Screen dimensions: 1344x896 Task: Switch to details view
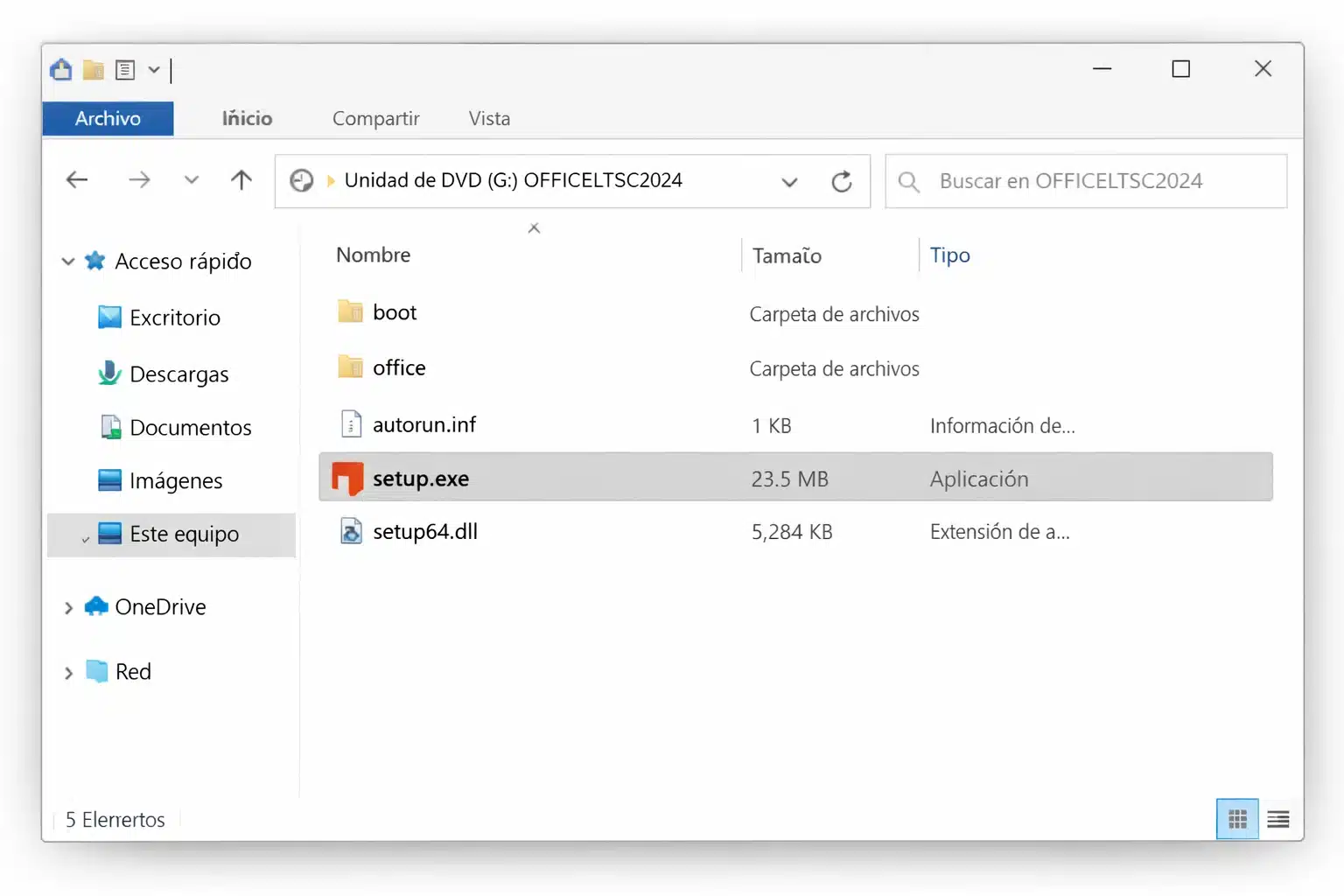point(1277,819)
